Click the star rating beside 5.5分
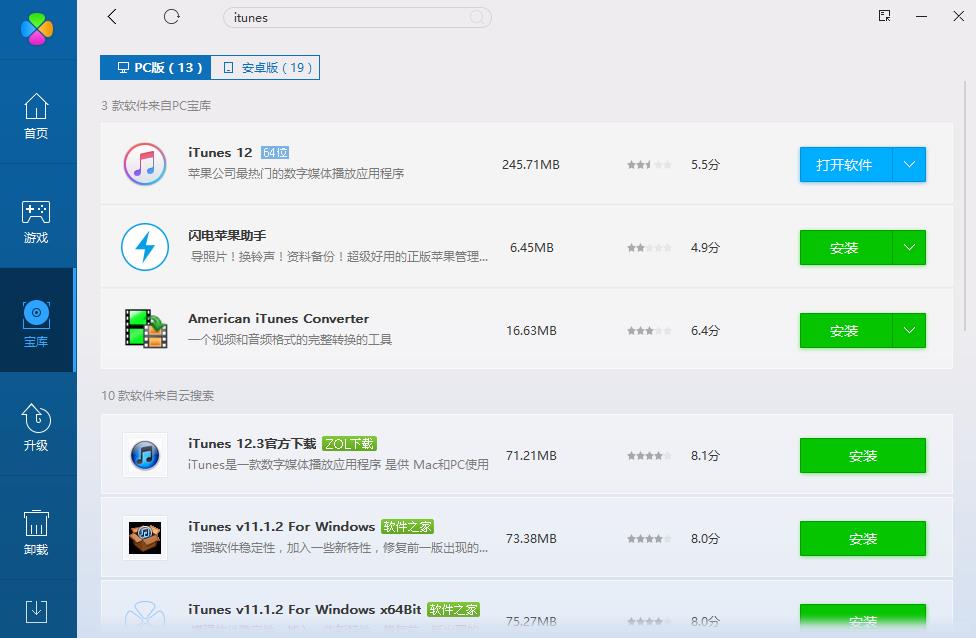Screen dimensions: 976x638 (x=649, y=164)
